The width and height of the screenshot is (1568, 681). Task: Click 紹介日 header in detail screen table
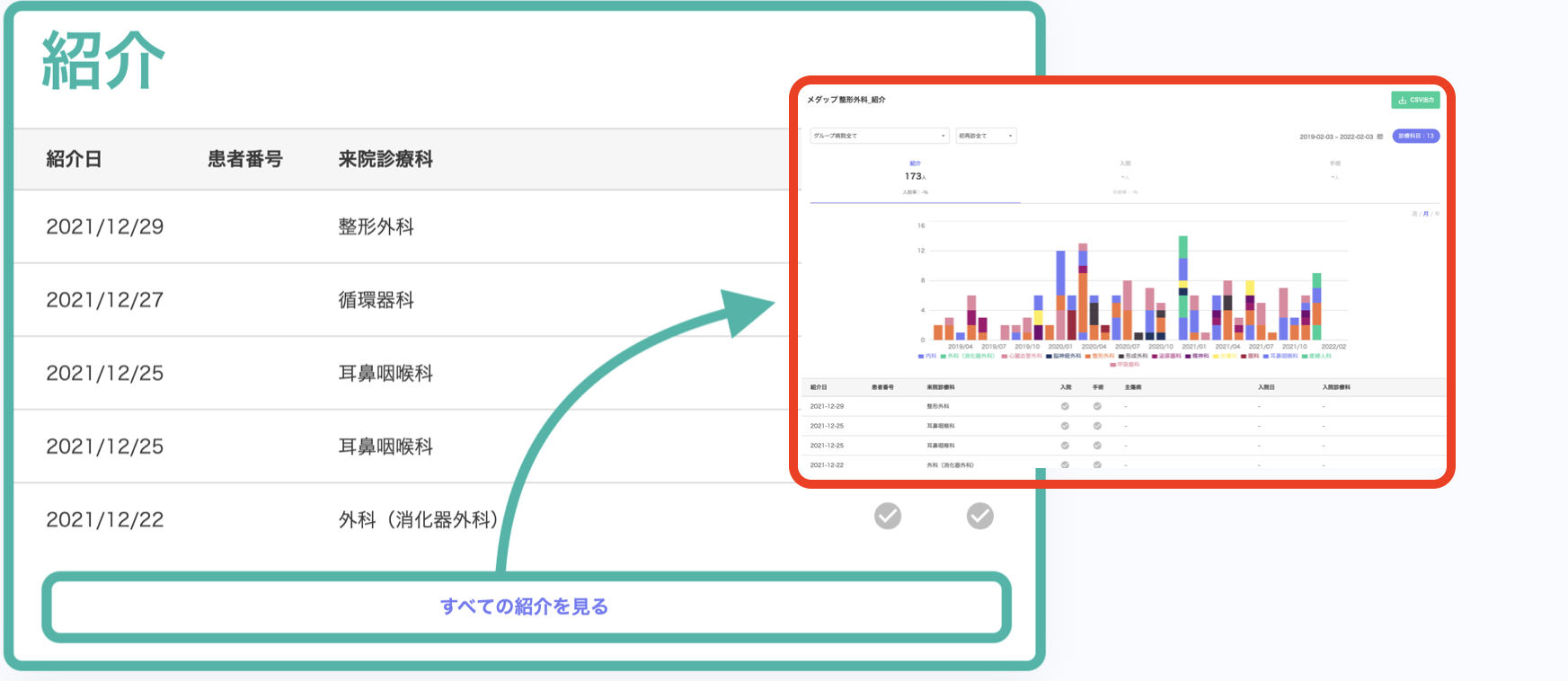point(819,387)
